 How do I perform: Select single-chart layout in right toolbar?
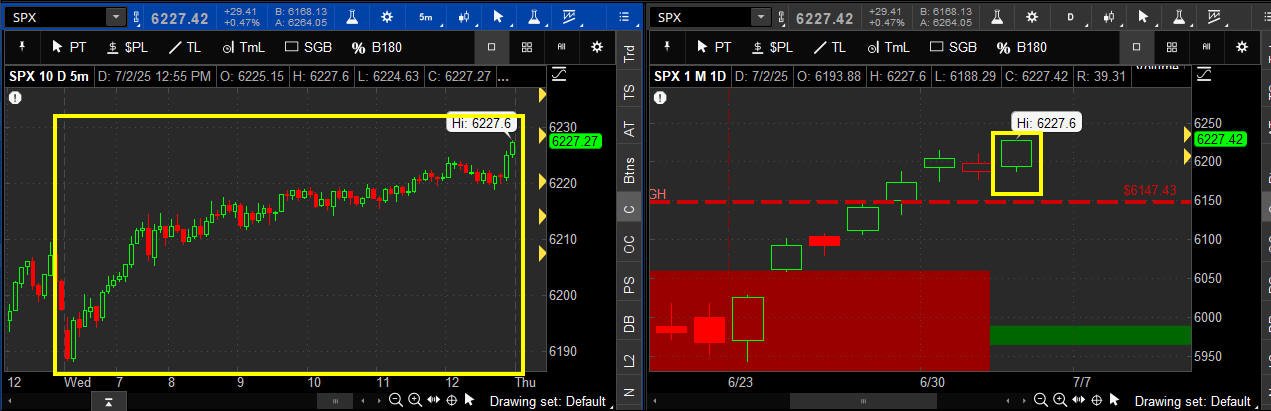click(x=1137, y=47)
